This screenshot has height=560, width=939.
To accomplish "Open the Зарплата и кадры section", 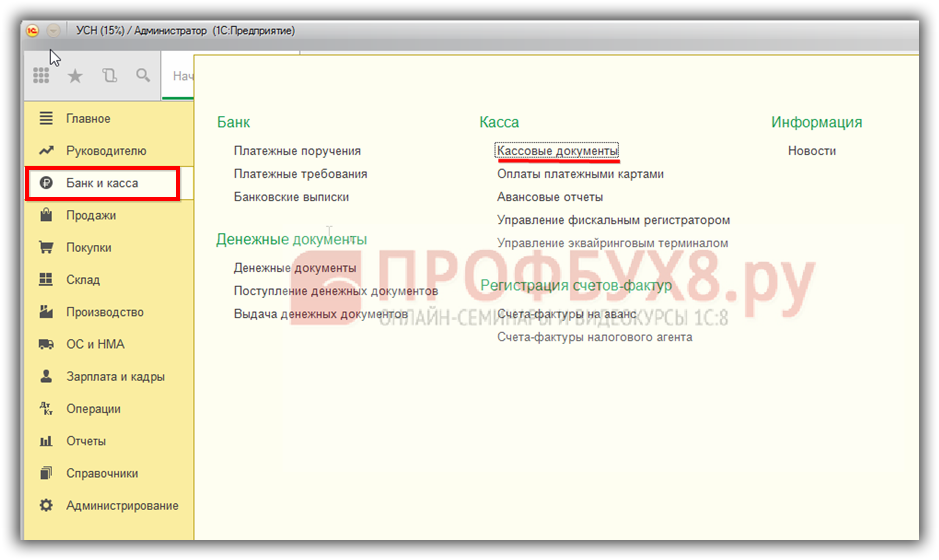I will [x=114, y=377].
